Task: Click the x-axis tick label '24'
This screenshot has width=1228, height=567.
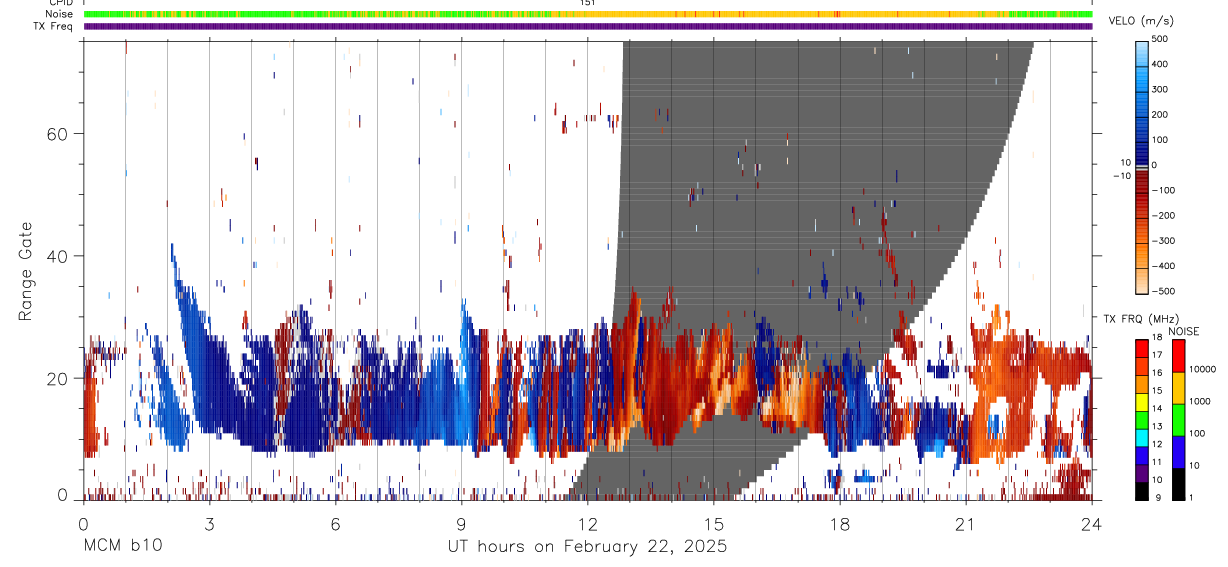Action: click(x=1091, y=524)
